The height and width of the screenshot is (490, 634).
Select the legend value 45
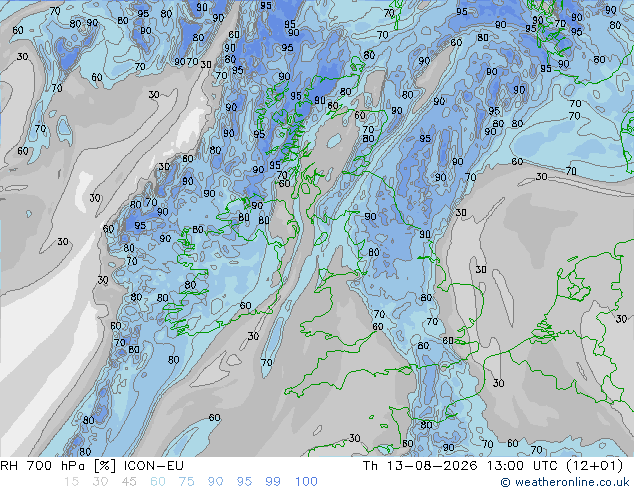[x=129, y=482]
